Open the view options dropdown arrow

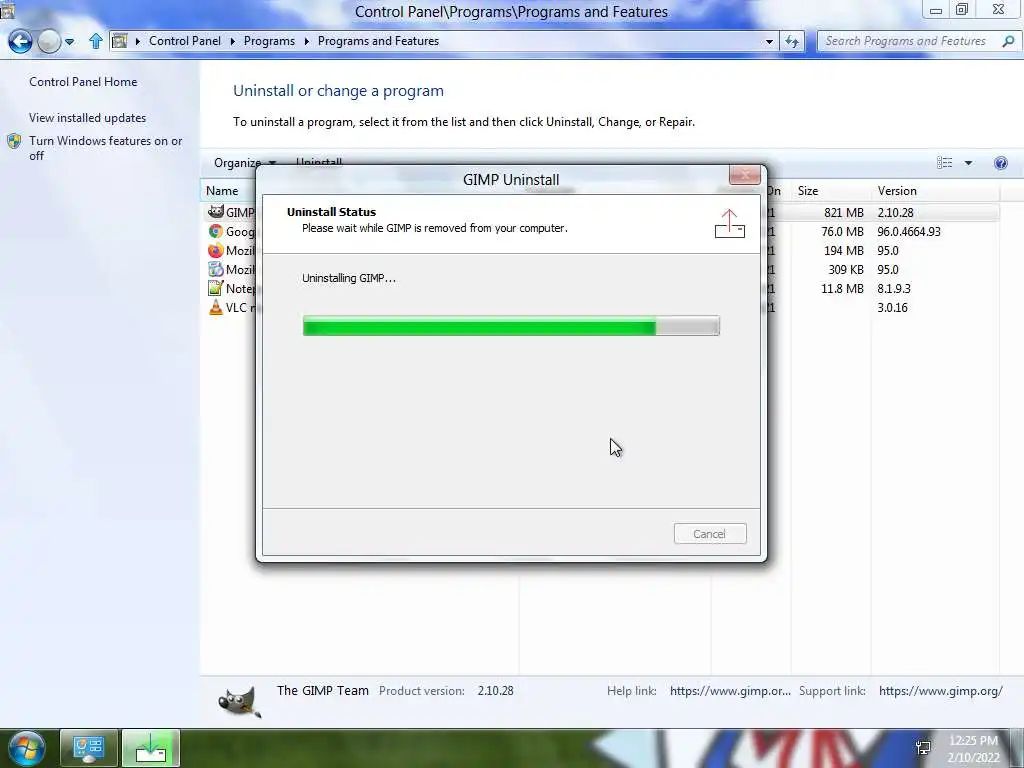pos(968,163)
